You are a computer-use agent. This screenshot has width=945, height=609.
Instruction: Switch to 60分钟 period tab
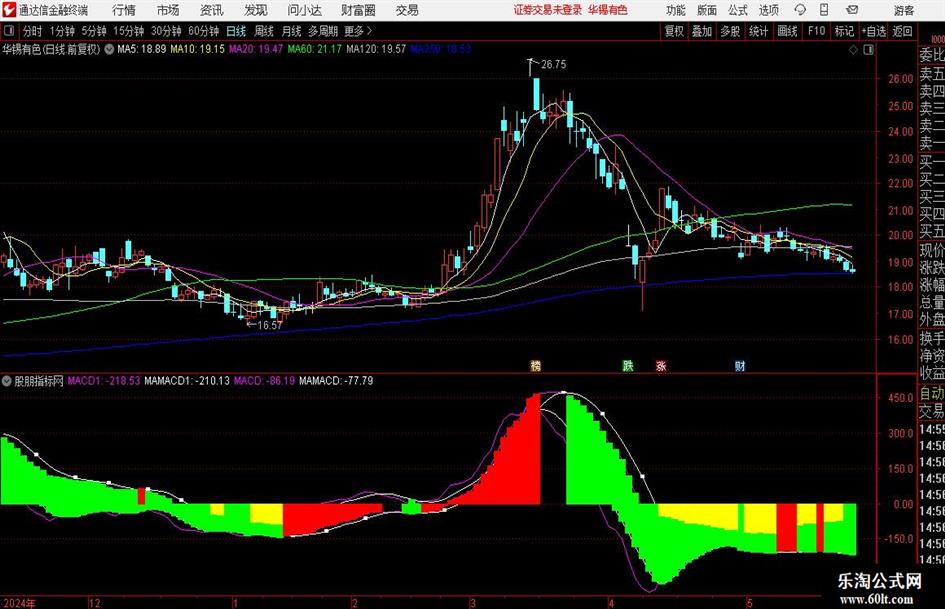coord(203,31)
